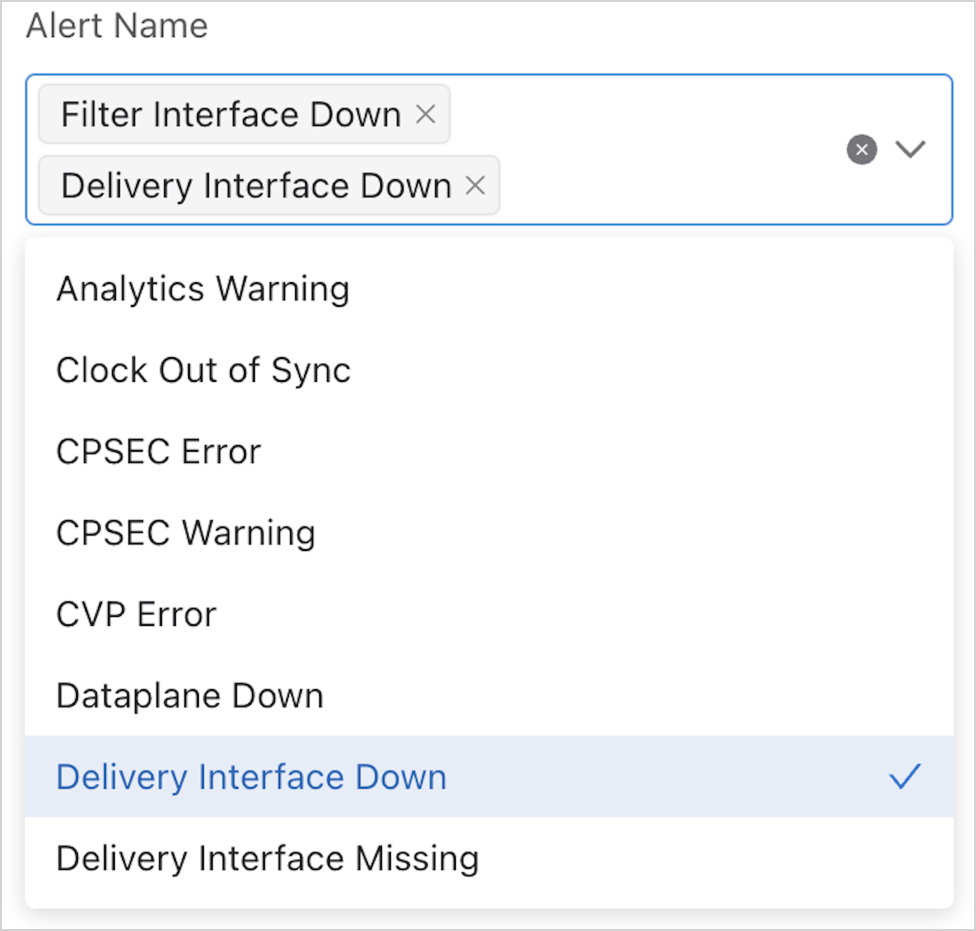
Task: Click the x on the first selected tag
Action: tap(425, 115)
